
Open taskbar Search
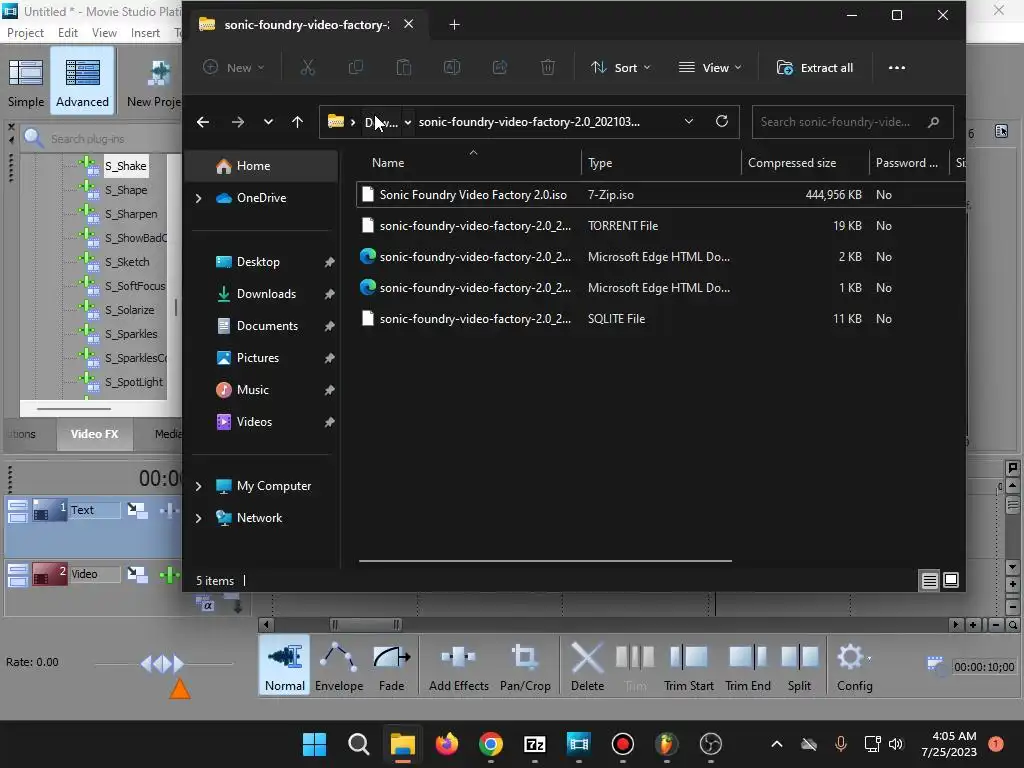click(x=359, y=744)
